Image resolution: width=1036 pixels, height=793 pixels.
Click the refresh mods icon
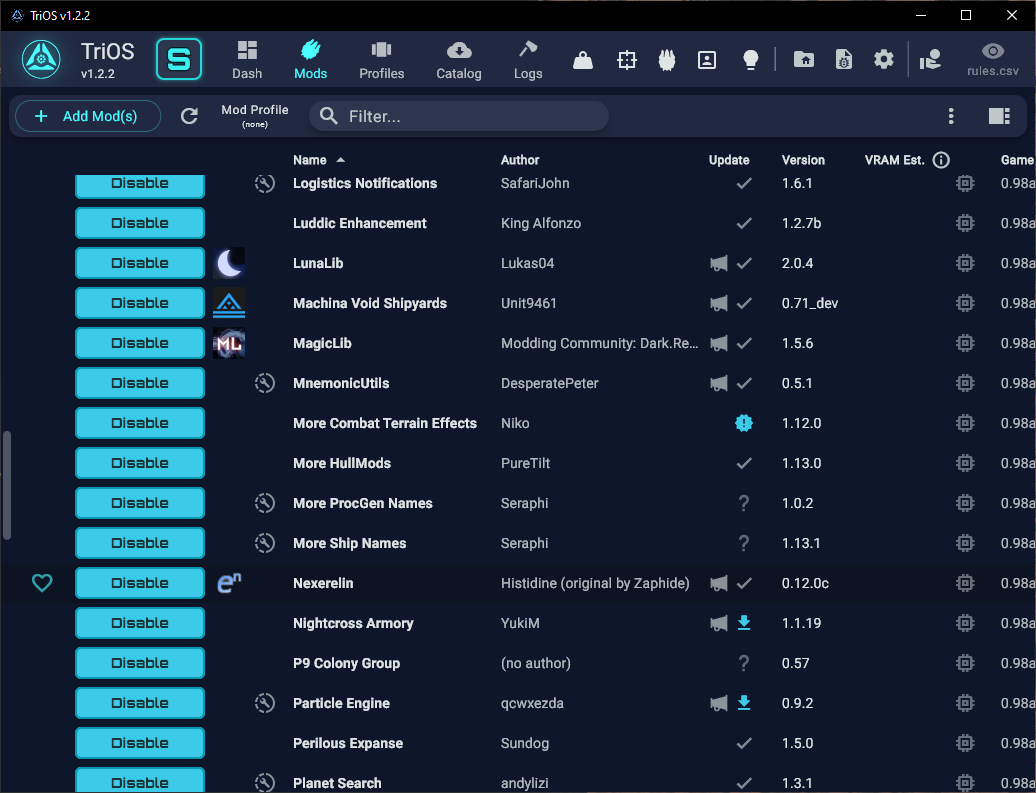tap(189, 116)
